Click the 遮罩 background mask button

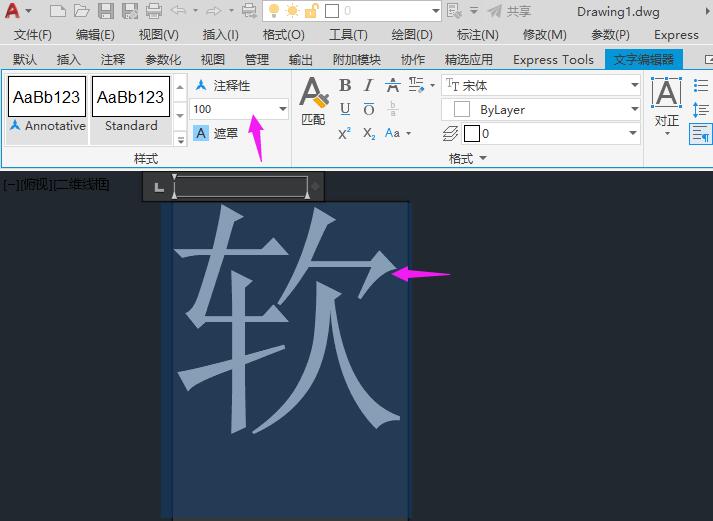[x=216, y=133]
